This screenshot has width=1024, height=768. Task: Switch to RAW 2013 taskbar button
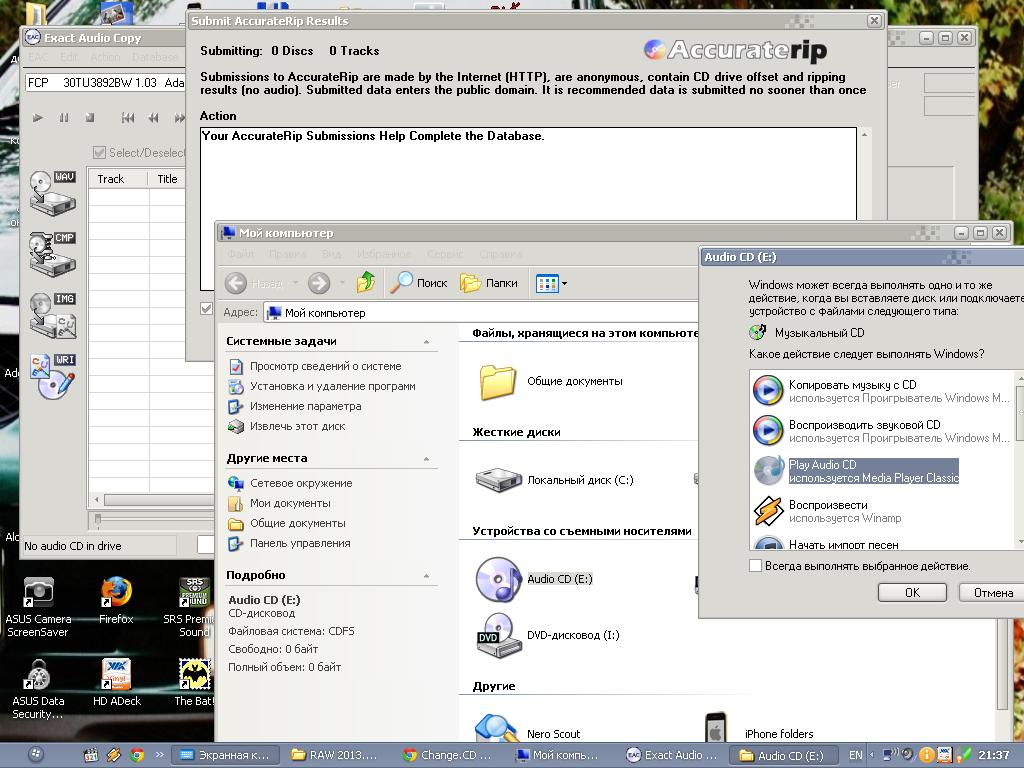click(x=334, y=755)
